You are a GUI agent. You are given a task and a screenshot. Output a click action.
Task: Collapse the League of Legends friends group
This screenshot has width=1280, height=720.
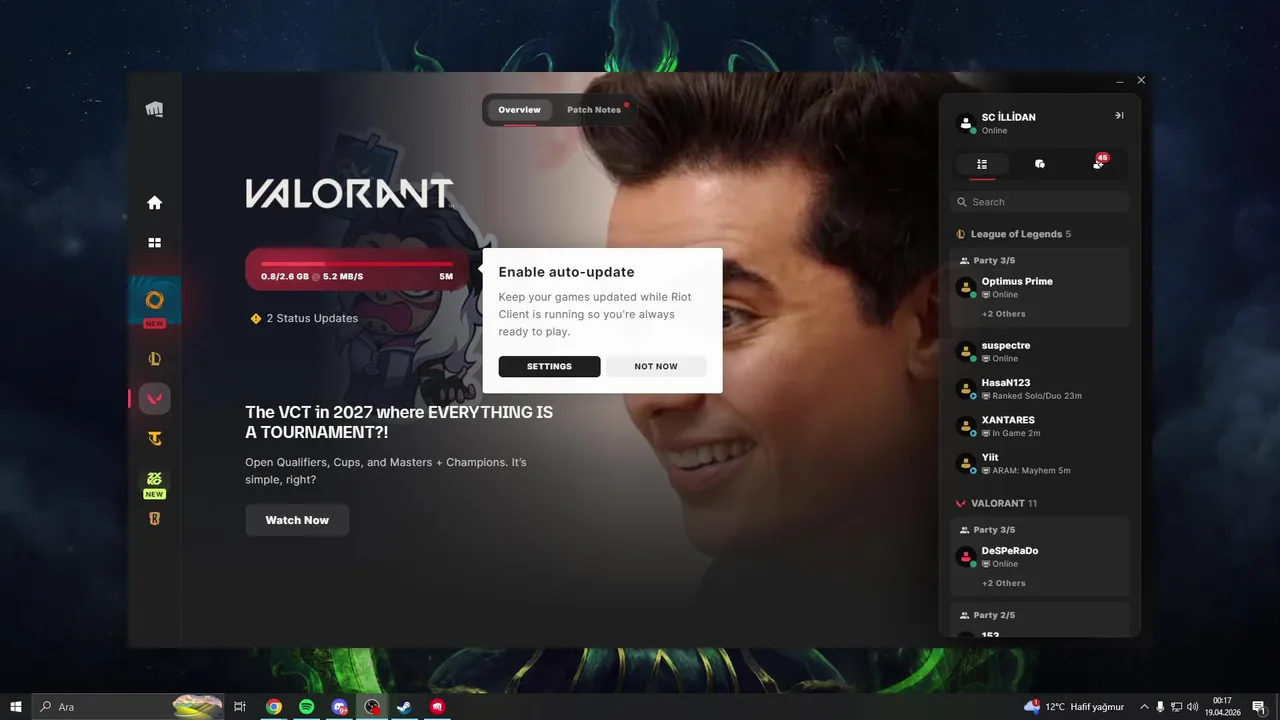point(1014,234)
